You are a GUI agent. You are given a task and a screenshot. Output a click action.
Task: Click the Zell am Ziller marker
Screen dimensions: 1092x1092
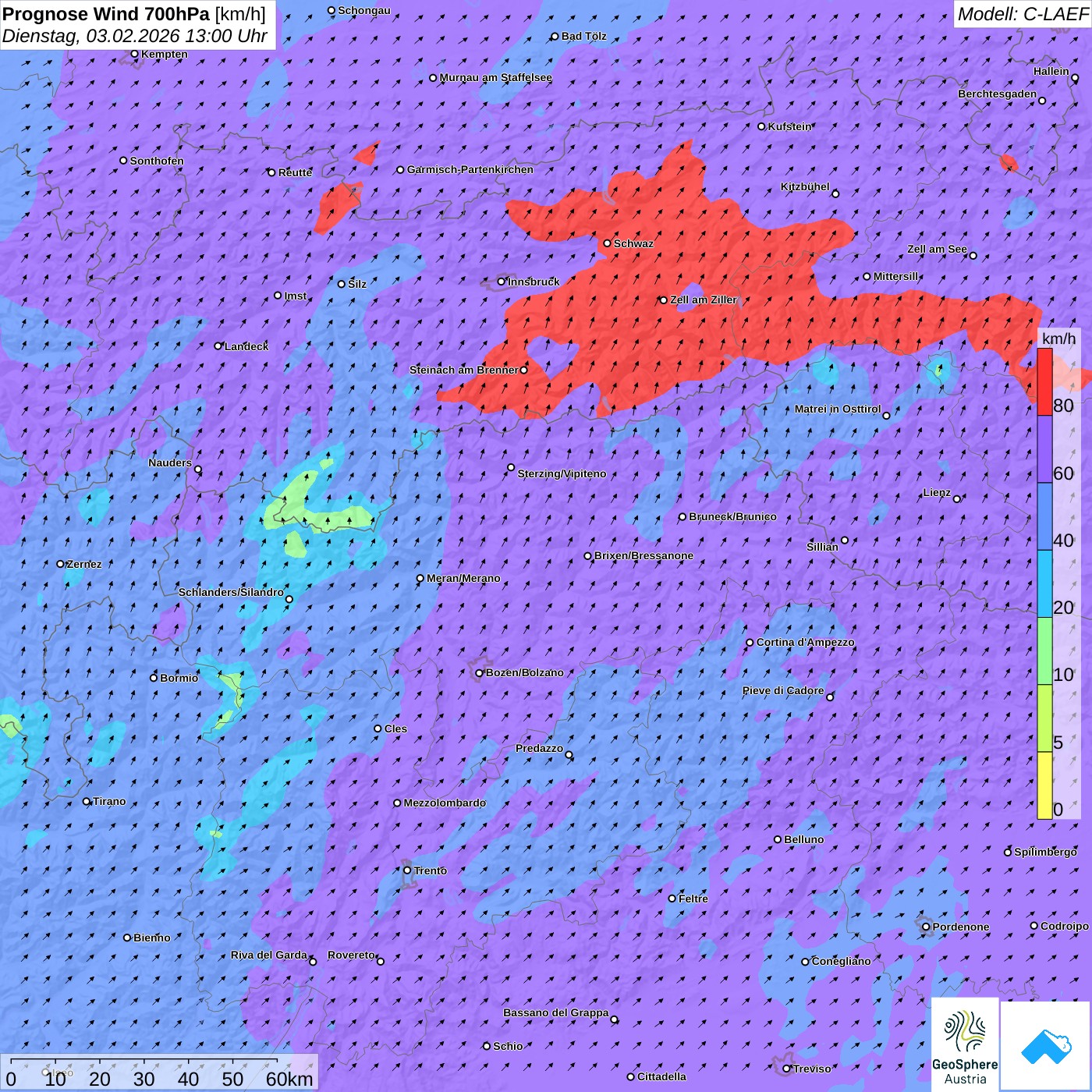pos(664,300)
